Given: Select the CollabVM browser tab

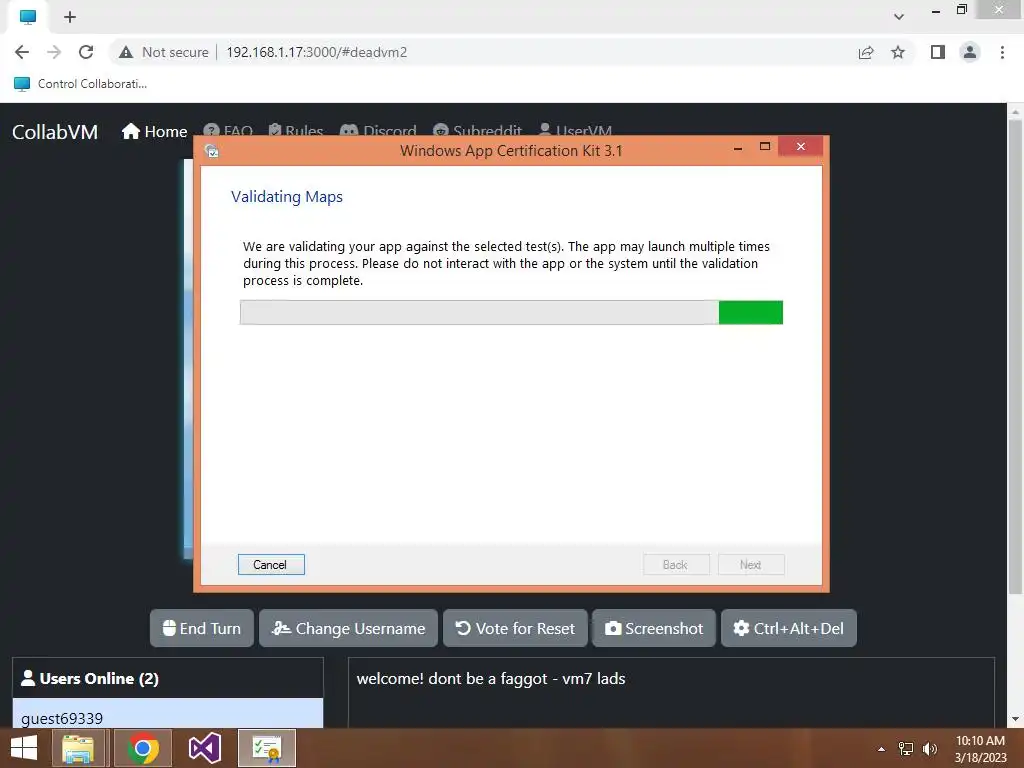Looking at the screenshot, I should pos(28,17).
